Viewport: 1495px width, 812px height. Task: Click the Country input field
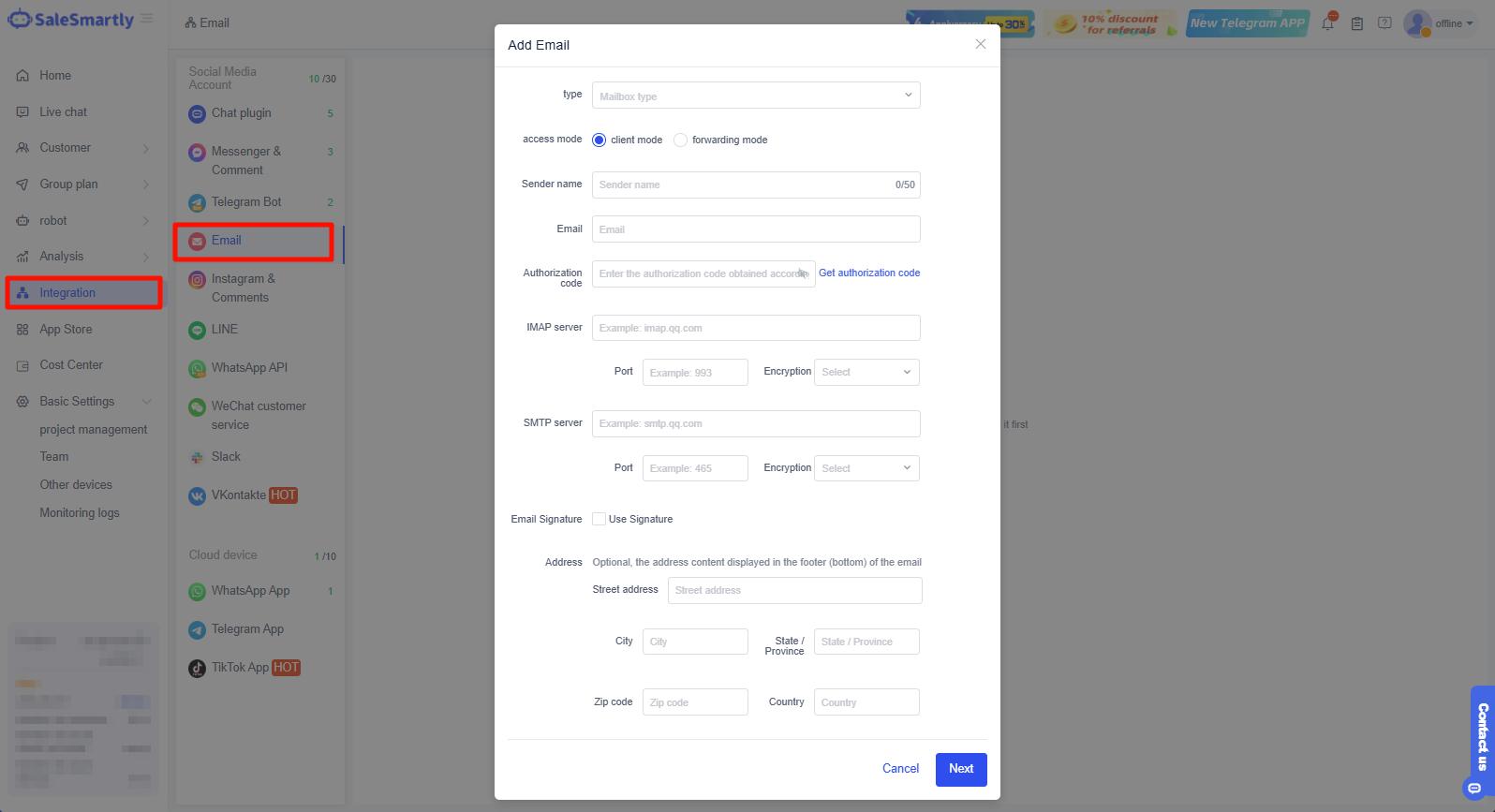coord(866,702)
